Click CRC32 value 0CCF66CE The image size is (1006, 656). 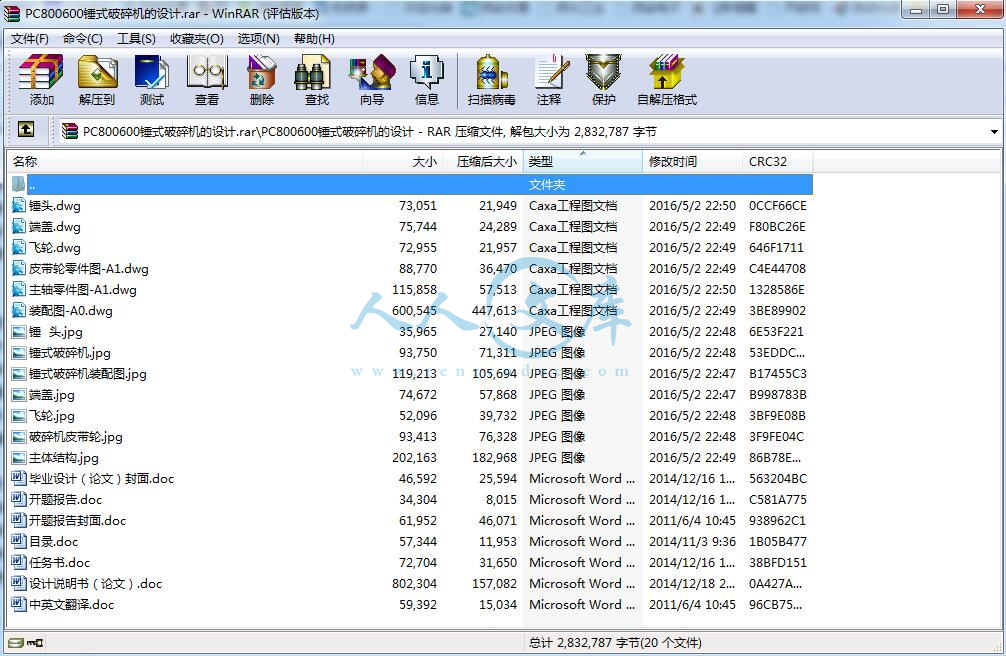click(x=778, y=205)
